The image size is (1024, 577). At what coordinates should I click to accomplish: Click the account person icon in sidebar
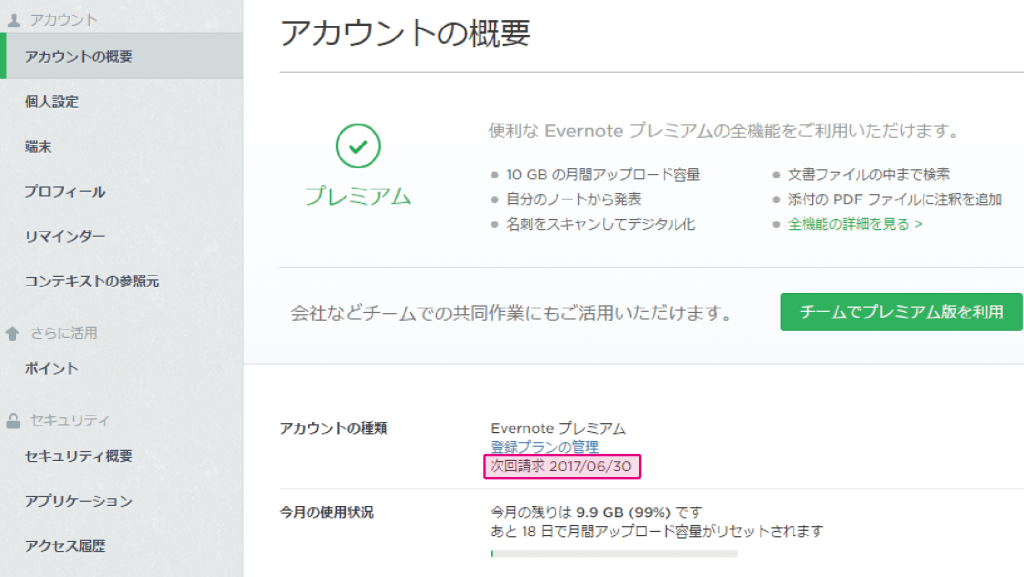click(x=14, y=20)
